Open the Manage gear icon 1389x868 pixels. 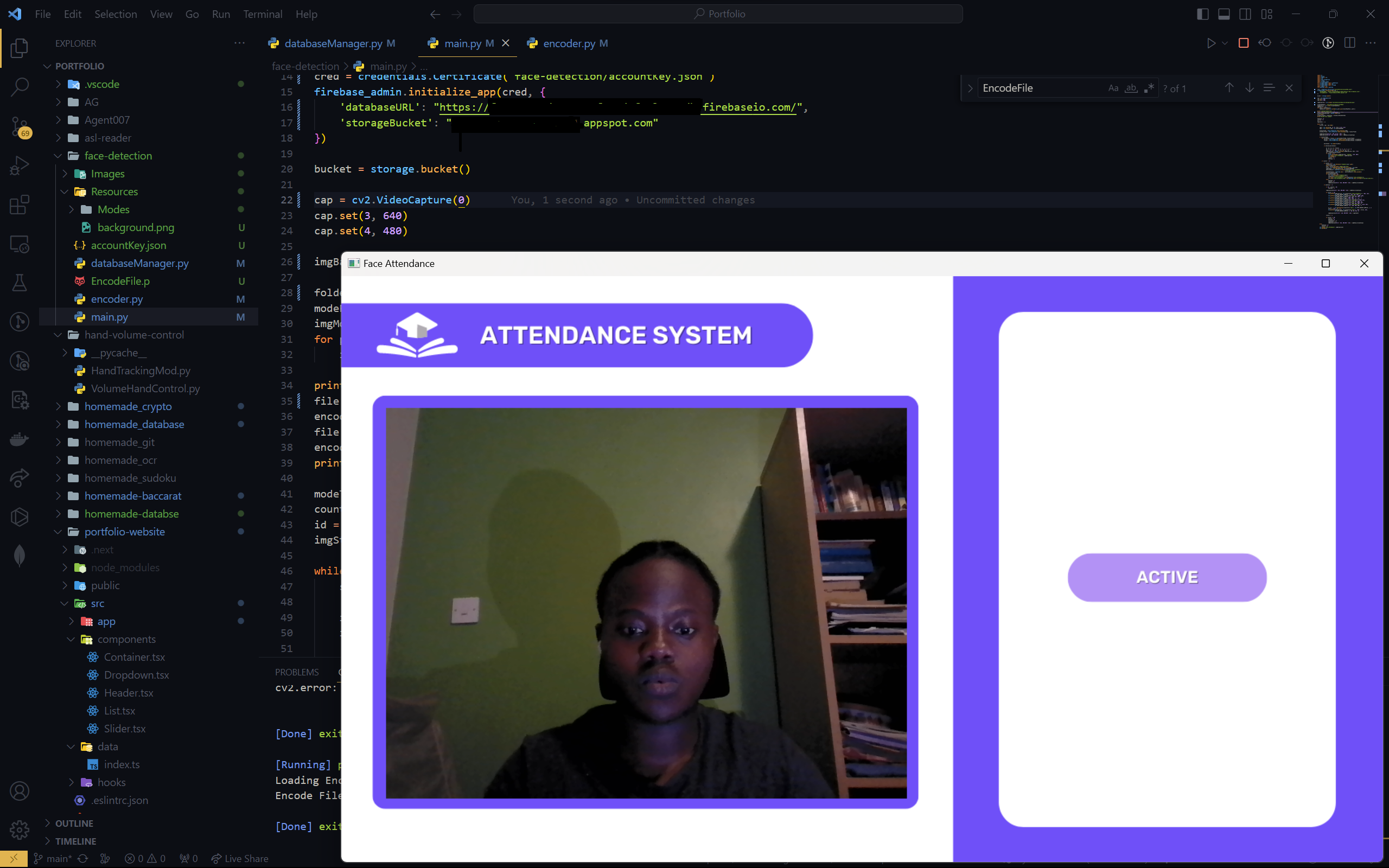point(20,829)
